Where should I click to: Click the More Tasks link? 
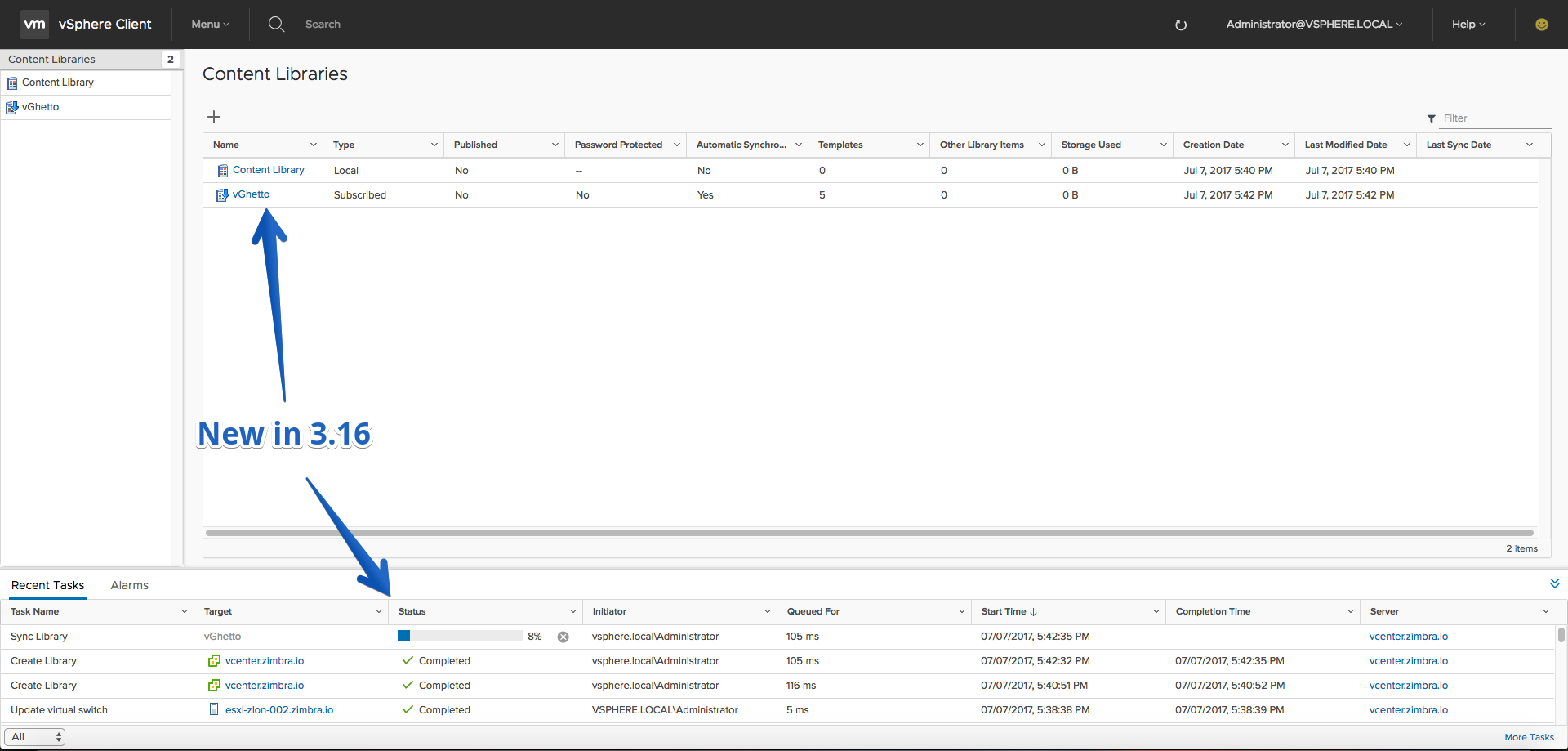1529,737
